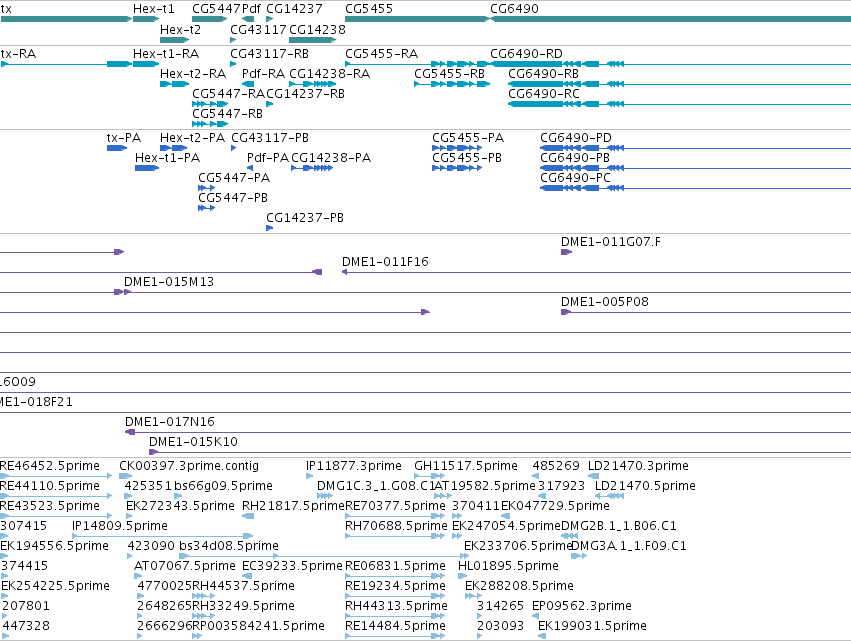Select the CG6490-RC transcript label
The height and width of the screenshot is (641, 851).
[544, 93]
